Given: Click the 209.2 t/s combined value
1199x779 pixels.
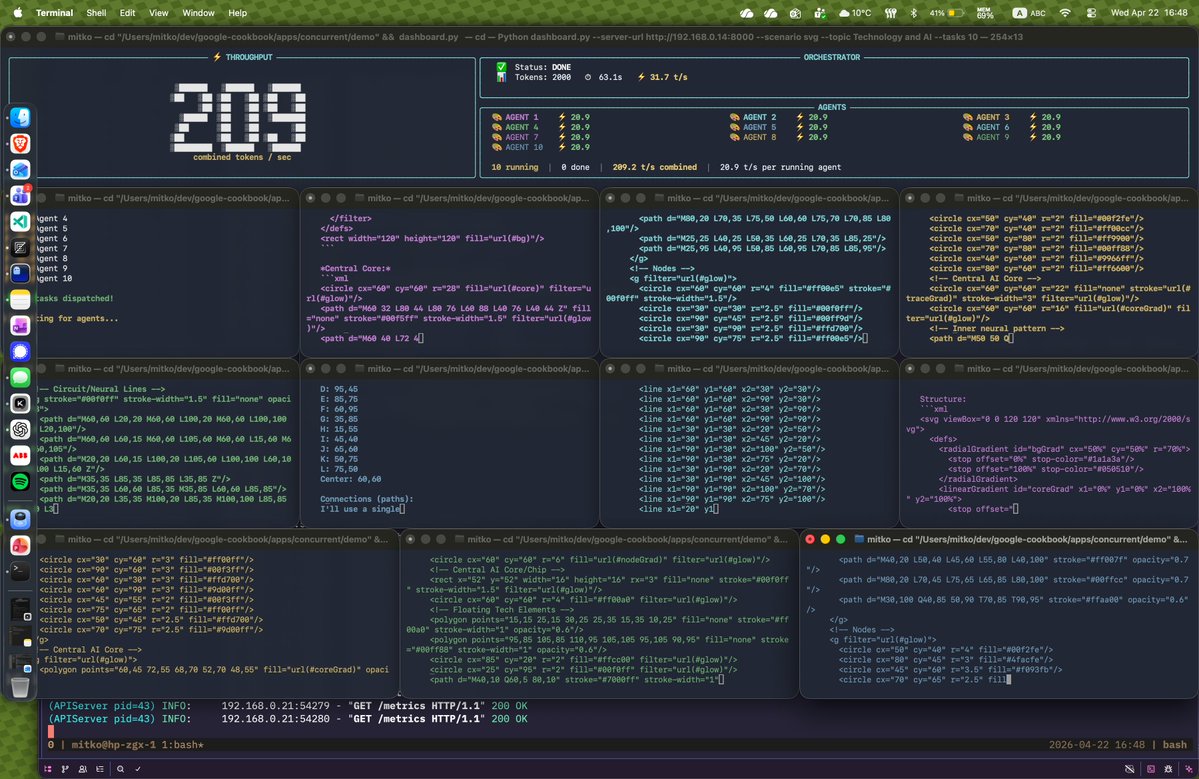Looking at the screenshot, I should pos(655,167).
